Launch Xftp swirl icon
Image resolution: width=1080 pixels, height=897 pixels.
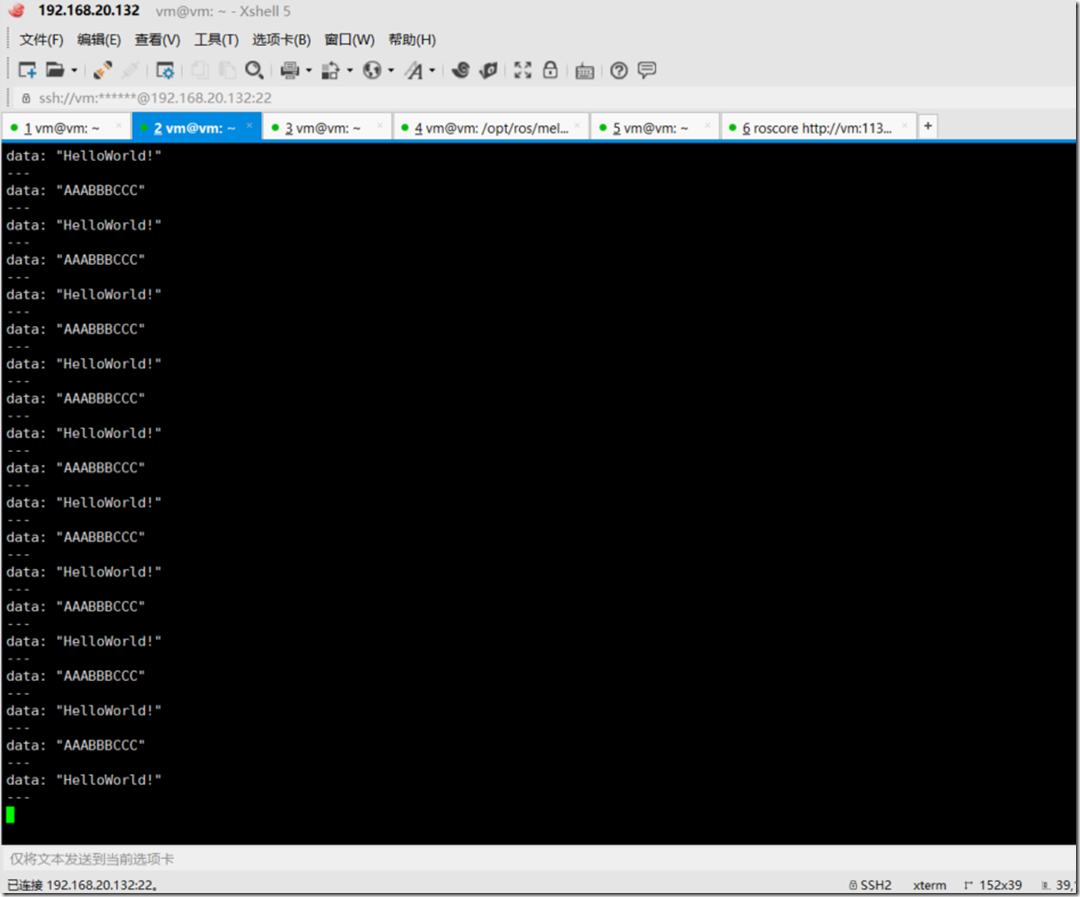[x=461, y=70]
